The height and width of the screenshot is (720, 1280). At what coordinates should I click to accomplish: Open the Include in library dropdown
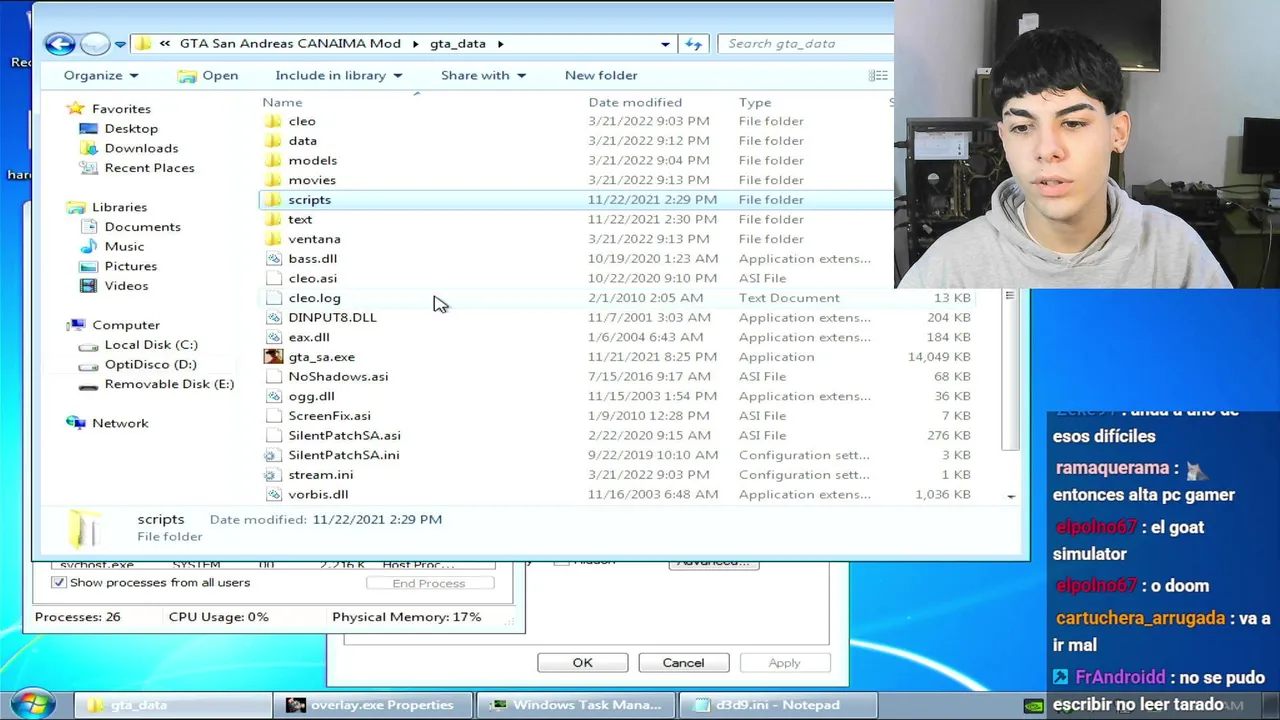(x=338, y=75)
